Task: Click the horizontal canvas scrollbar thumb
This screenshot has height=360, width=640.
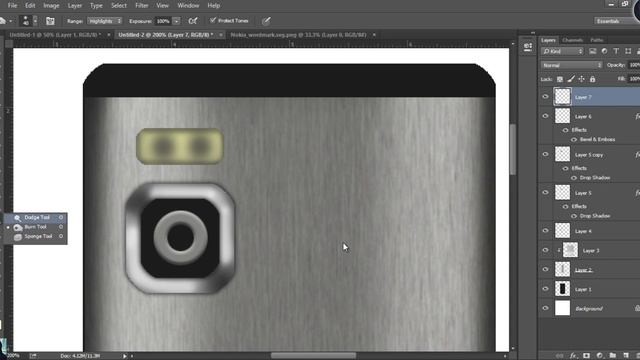Action: [313, 356]
